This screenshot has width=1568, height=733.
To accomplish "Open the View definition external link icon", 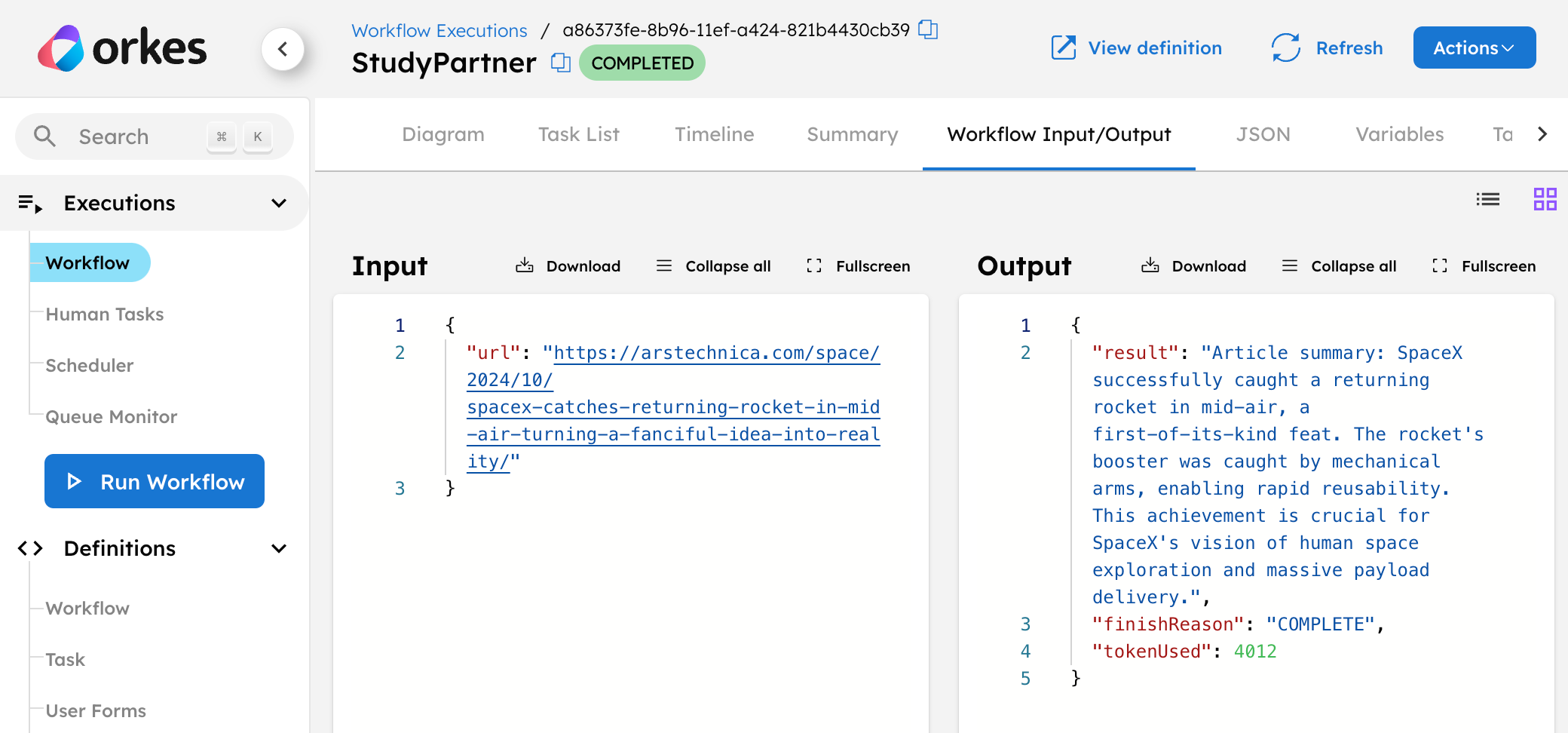I will click(1064, 47).
